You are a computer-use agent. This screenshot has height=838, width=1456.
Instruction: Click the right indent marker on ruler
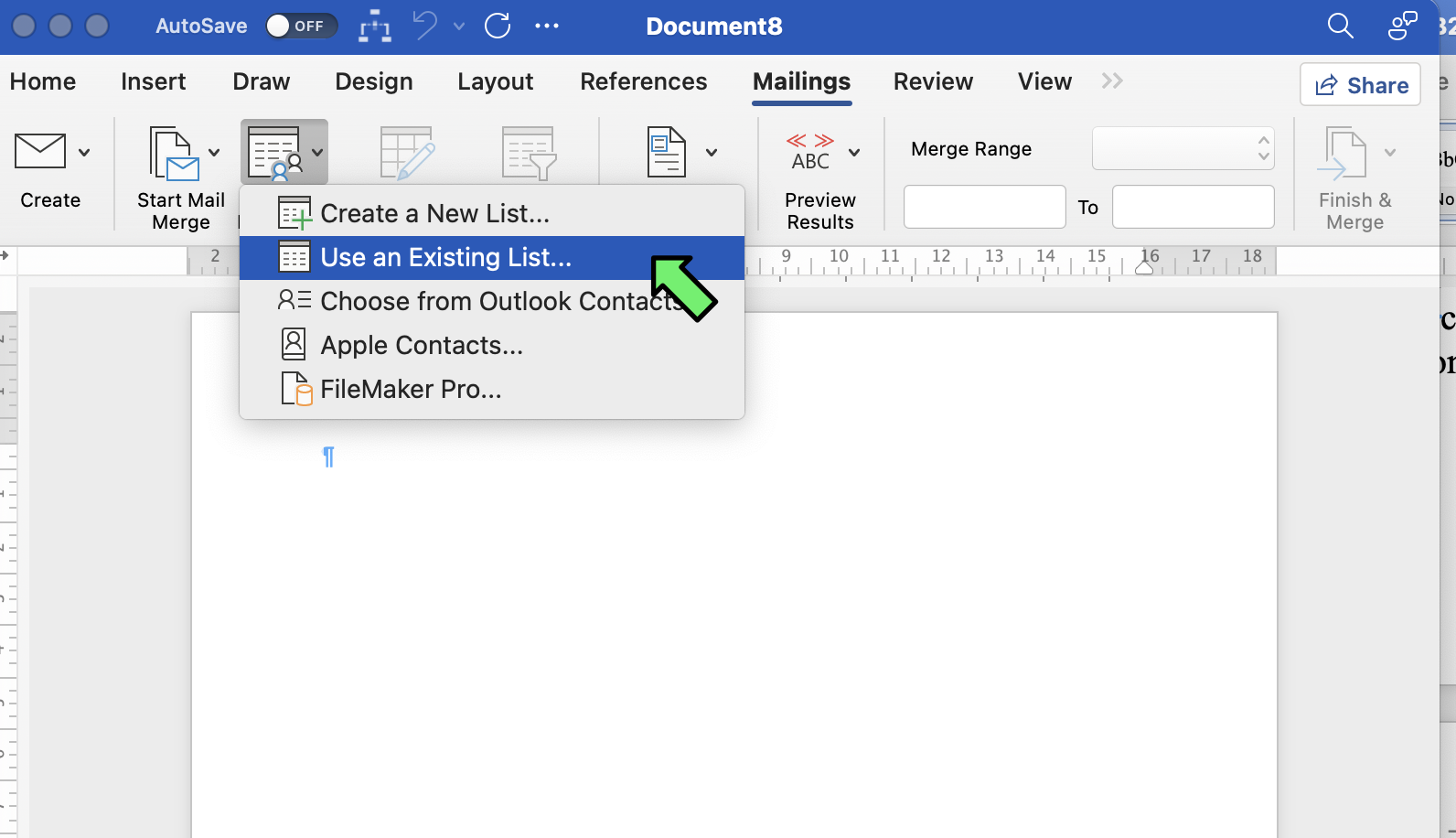tap(1144, 267)
